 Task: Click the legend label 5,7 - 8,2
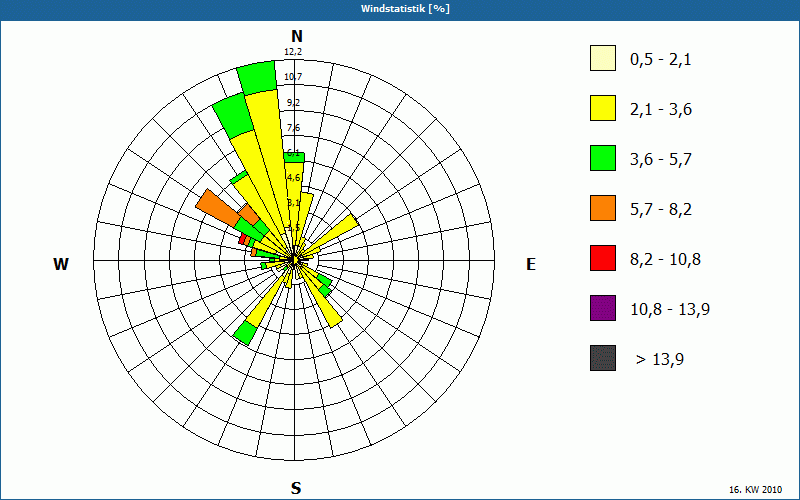point(661,210)
